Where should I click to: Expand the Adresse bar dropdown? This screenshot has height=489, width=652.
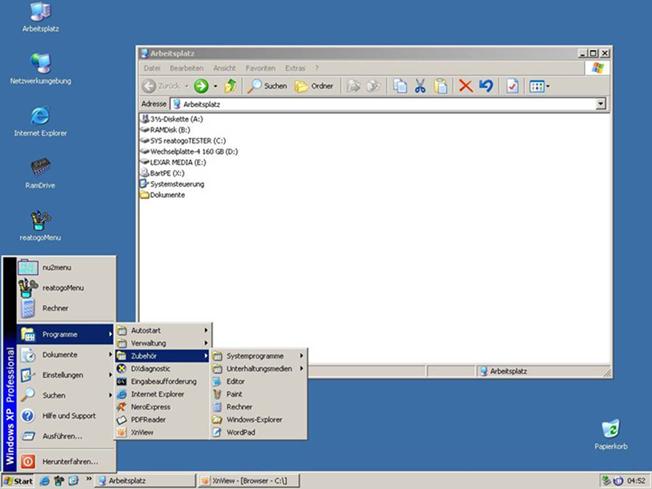[600, 104]
